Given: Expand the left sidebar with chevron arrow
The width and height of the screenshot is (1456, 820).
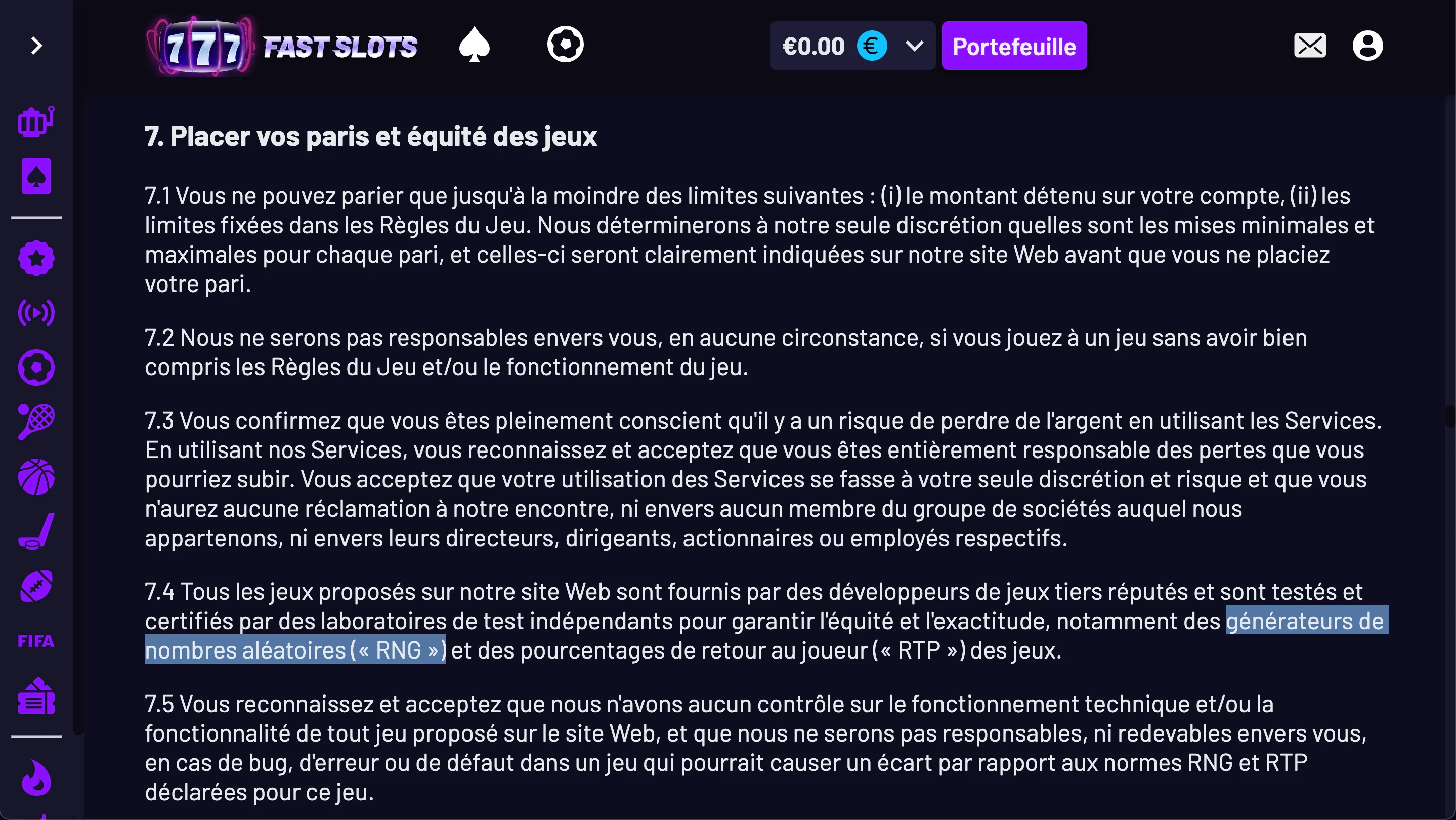Looking at the screenshot, I should click(x=37, y=46).
